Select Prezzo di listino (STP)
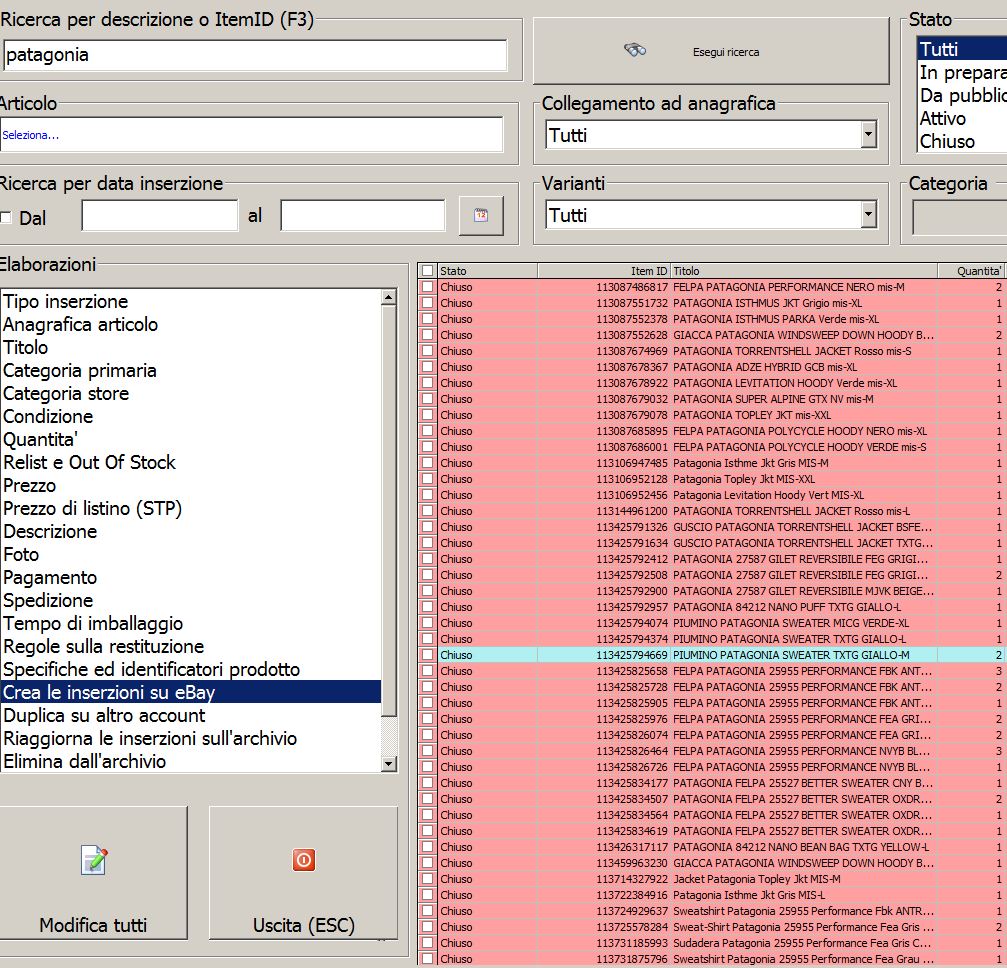The height and width of the screenshot is (968, 1007). pyautogui.click(x=191, y=509)
